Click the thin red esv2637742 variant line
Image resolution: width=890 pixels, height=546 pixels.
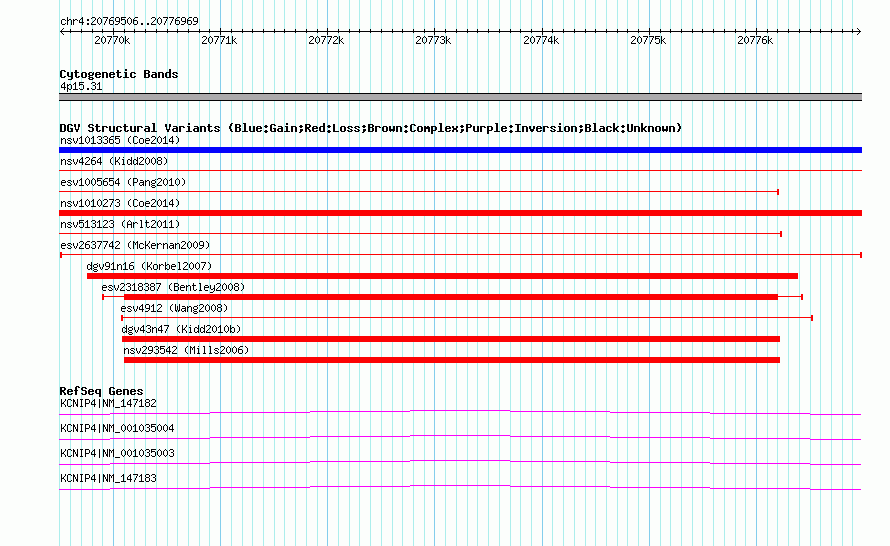click(x=460, y=255)
